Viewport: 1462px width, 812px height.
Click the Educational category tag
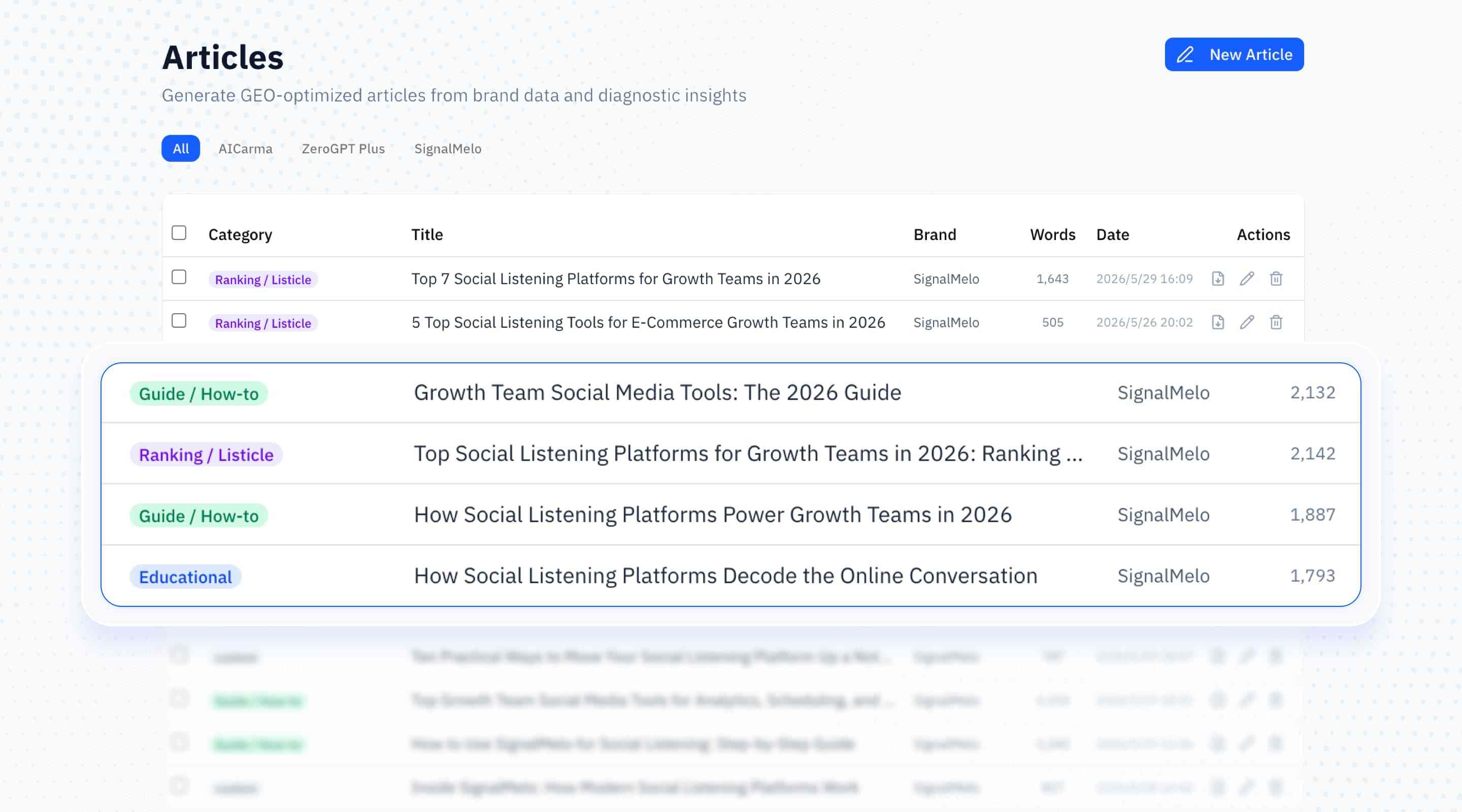186,577
